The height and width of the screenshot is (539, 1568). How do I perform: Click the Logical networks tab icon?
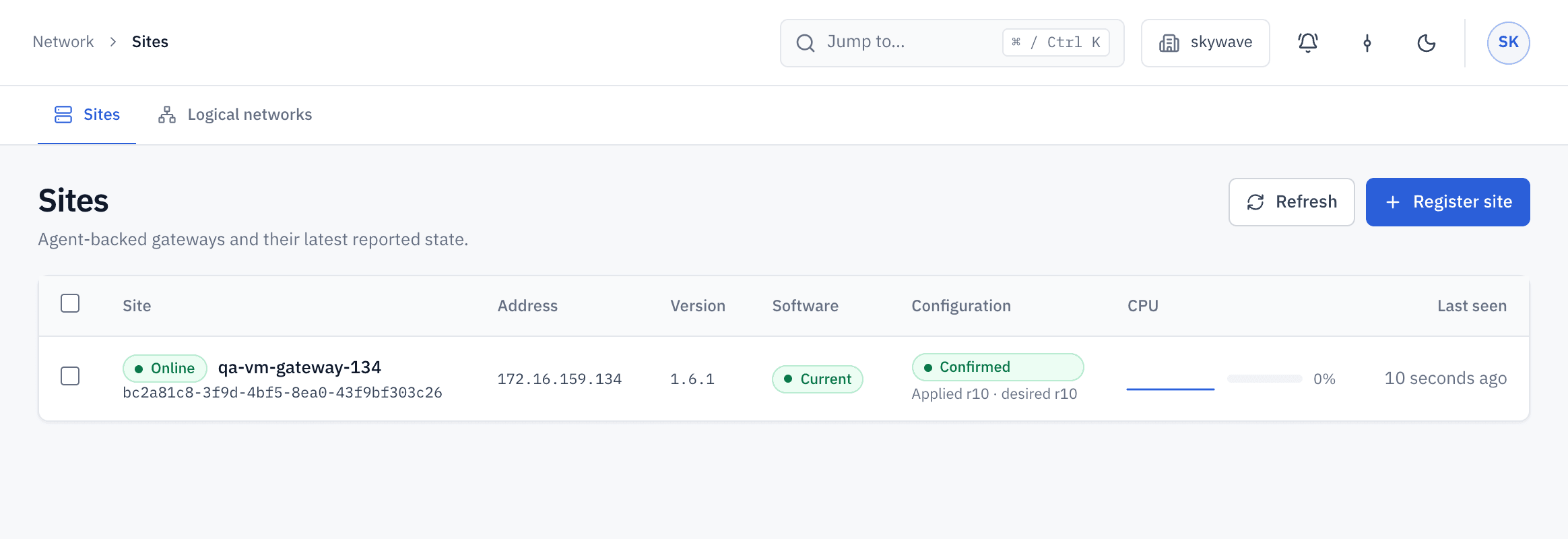click(x=167, y=115)
